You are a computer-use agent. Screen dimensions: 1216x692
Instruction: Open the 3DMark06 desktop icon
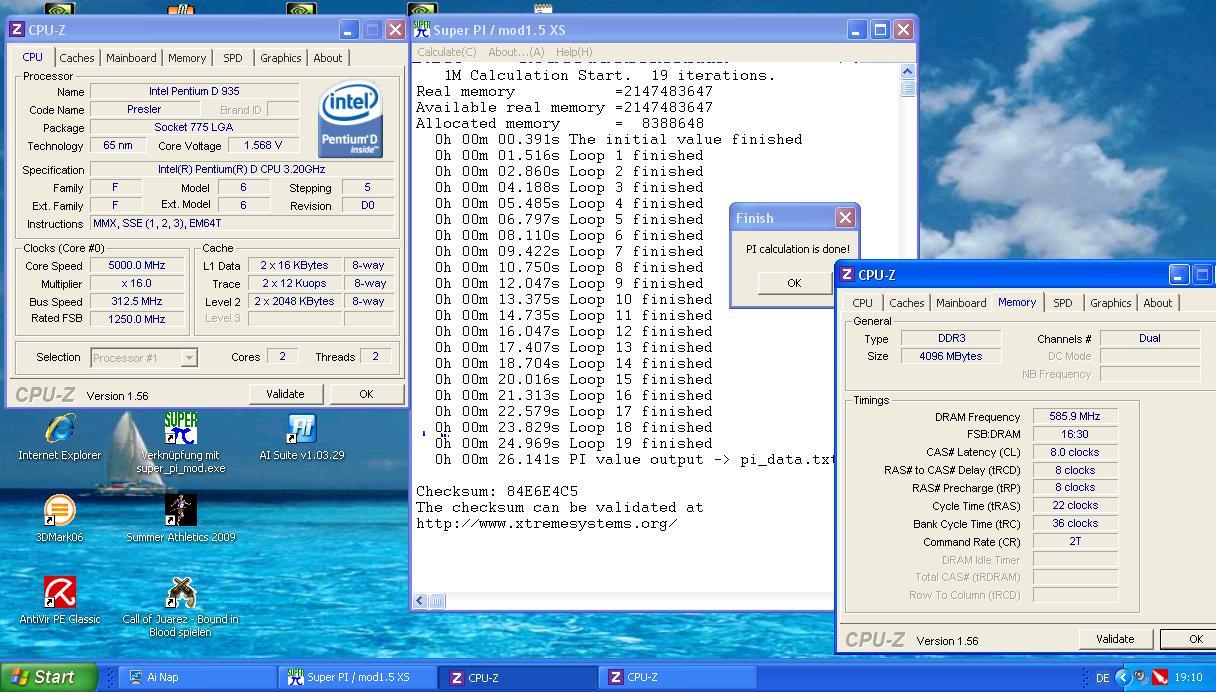[60, 511]
